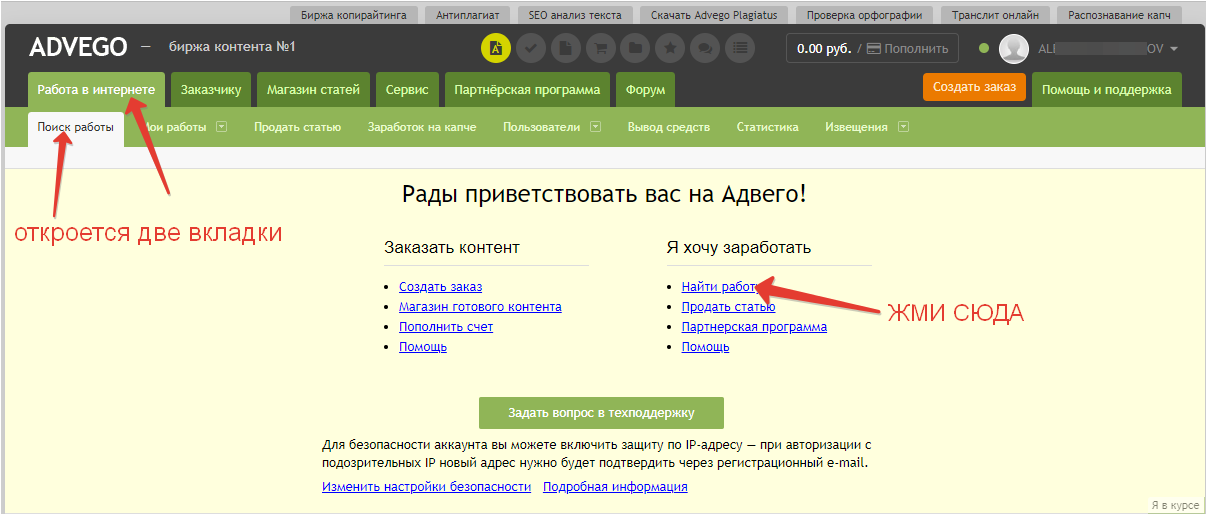
Task: Click the star icon in the header
Action: coord(669,47)
